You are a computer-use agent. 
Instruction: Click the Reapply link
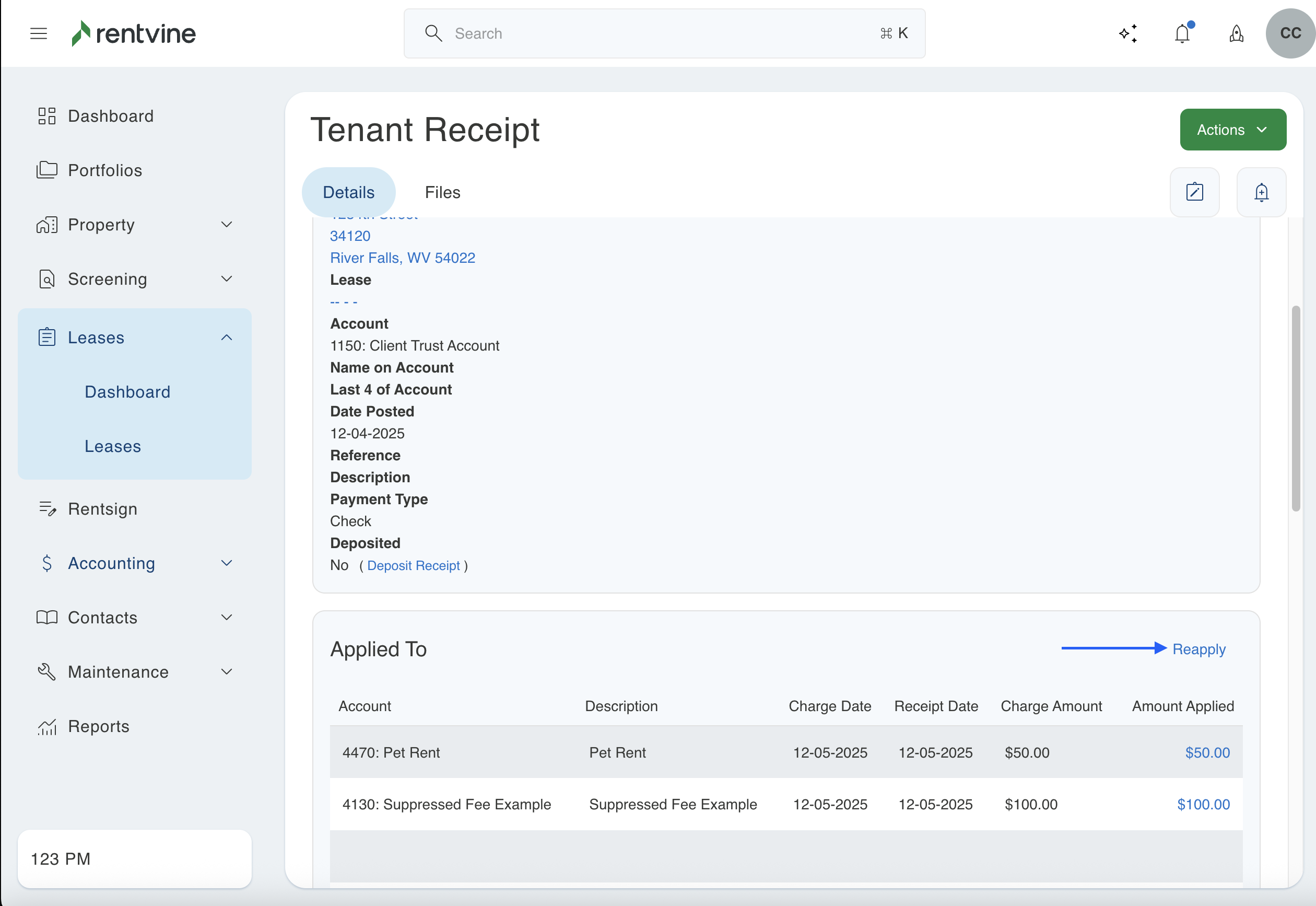coord(1198,649)
